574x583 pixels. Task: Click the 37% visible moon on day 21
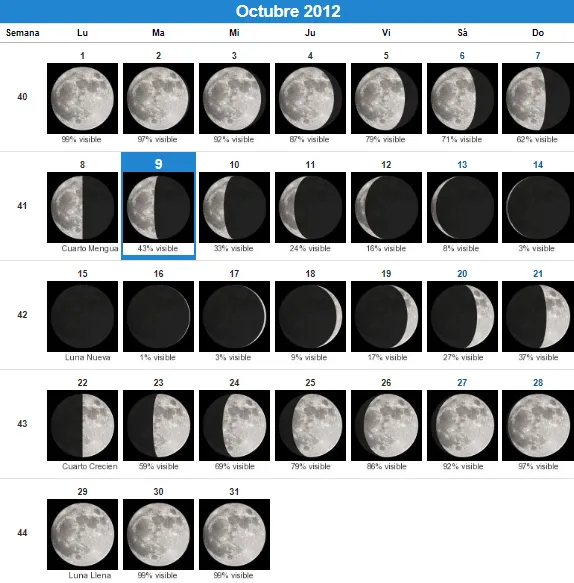point(538,316)
